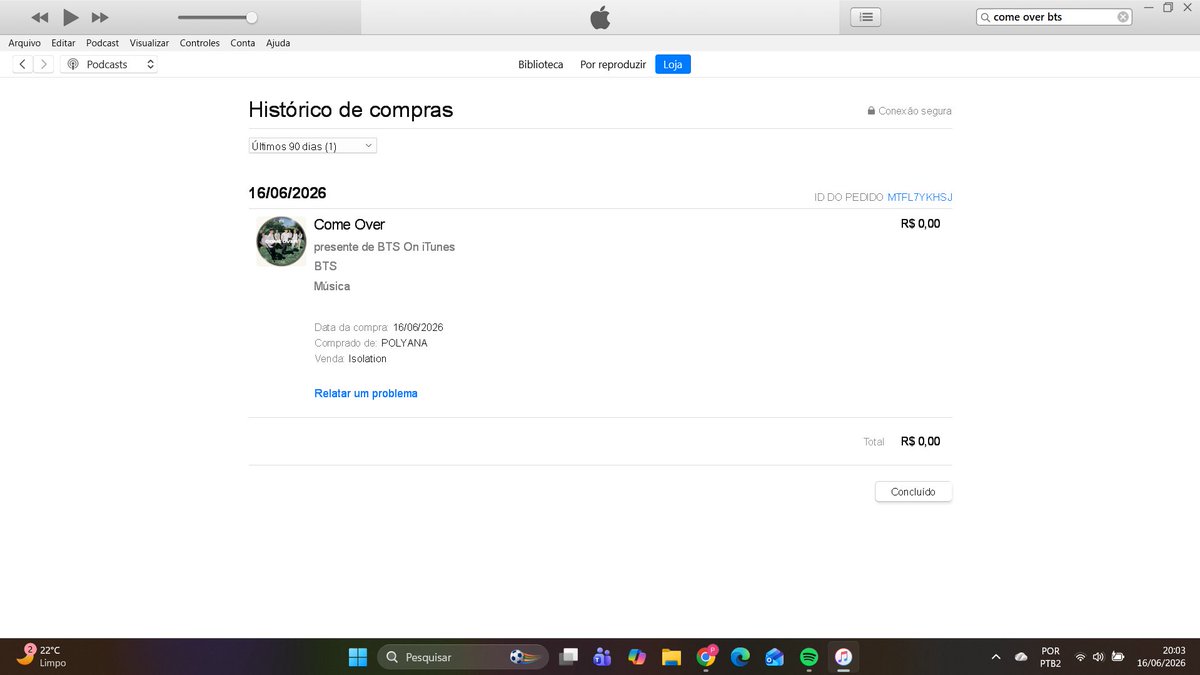Clear the search field with the X icon
This screenshot has width=1200, height=675.
point(1123,17)
